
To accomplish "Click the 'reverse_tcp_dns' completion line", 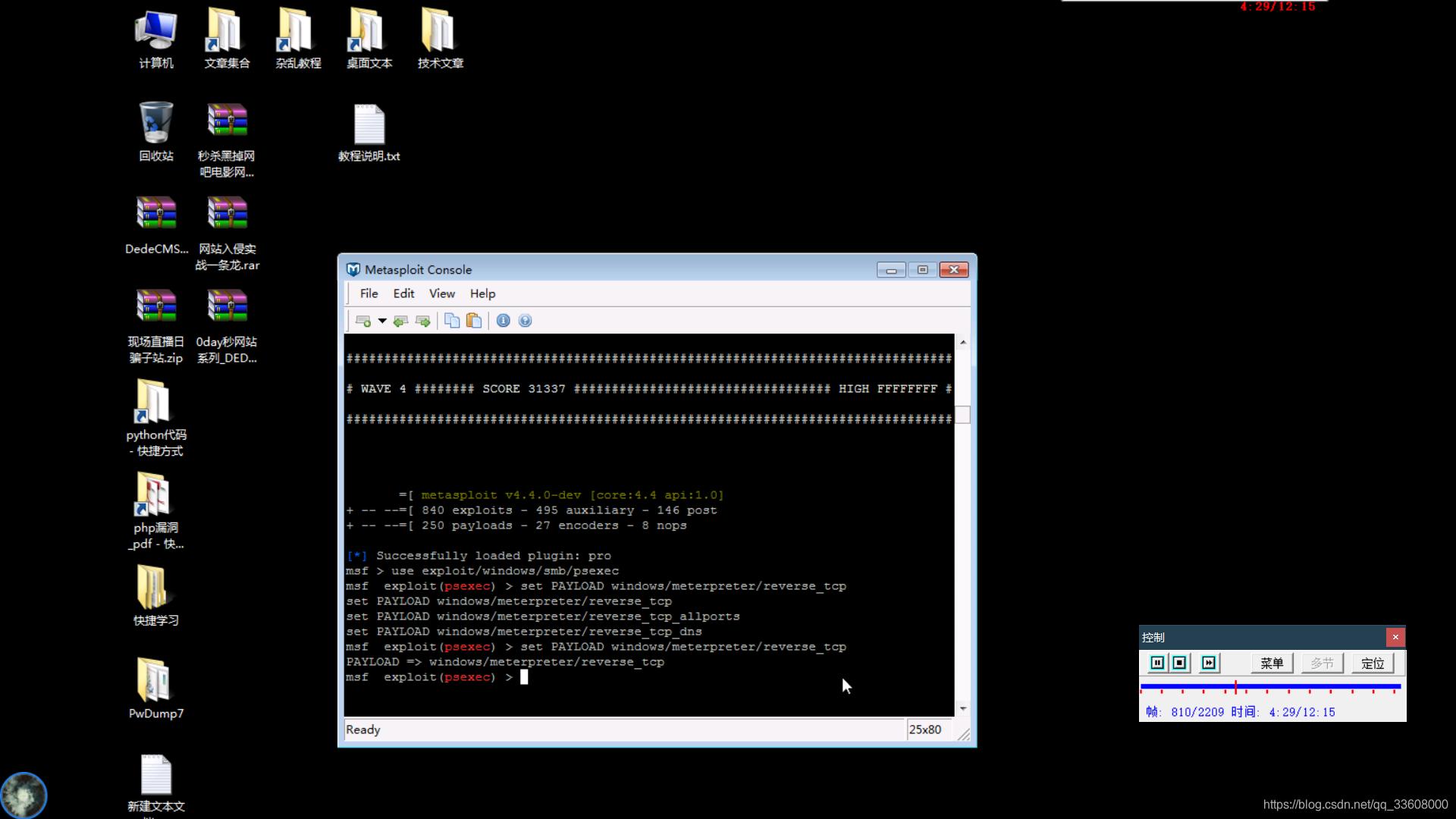I will pos(524,632).
